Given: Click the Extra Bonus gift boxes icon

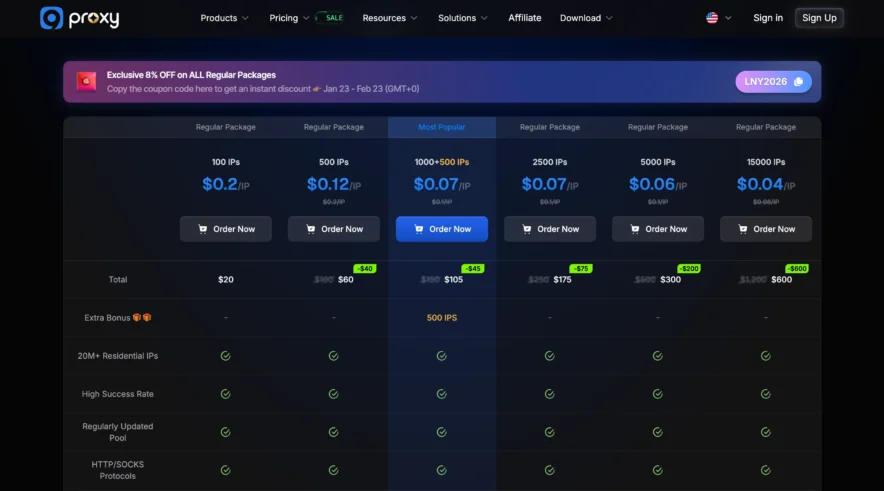Looking at the screenshot, I should point(142,317).
